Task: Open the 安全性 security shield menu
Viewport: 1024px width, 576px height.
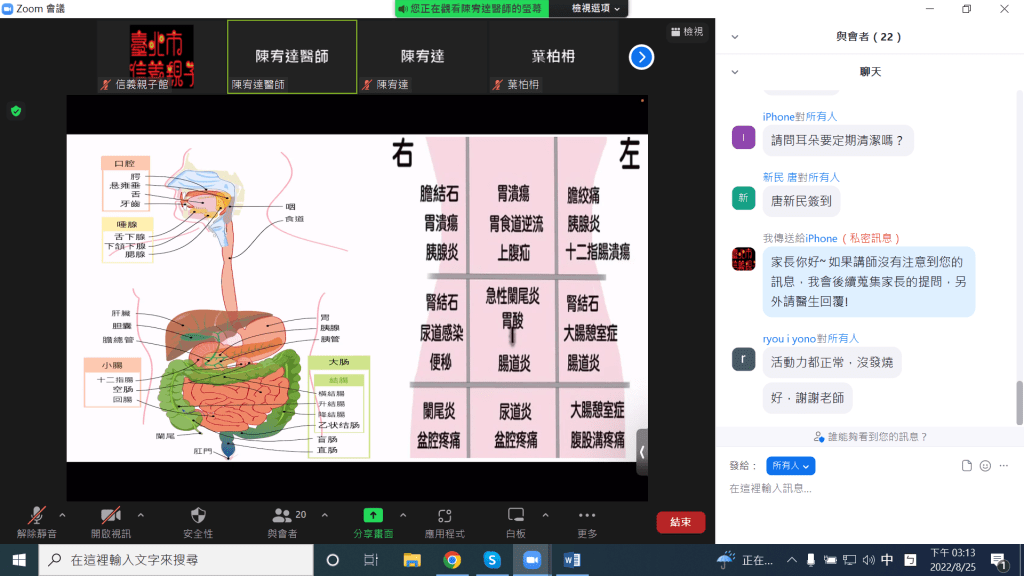Action: 197,516
